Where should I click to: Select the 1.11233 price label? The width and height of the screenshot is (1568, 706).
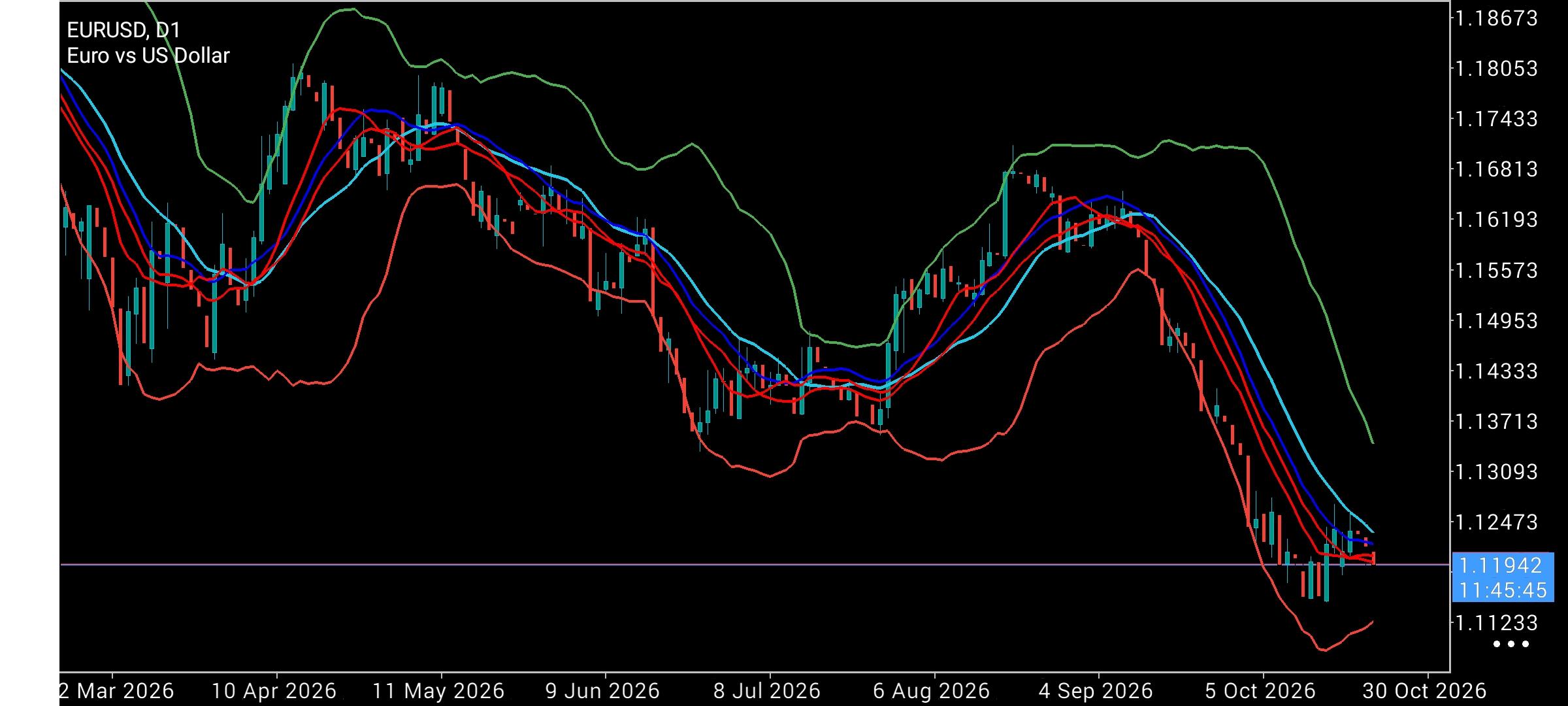click(x=1495, y=623)
